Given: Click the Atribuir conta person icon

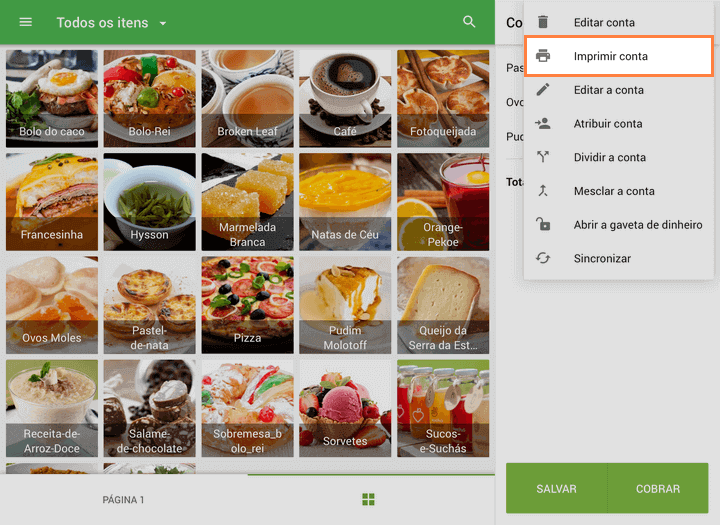Looking at the screenshot, I should (543, 124).
